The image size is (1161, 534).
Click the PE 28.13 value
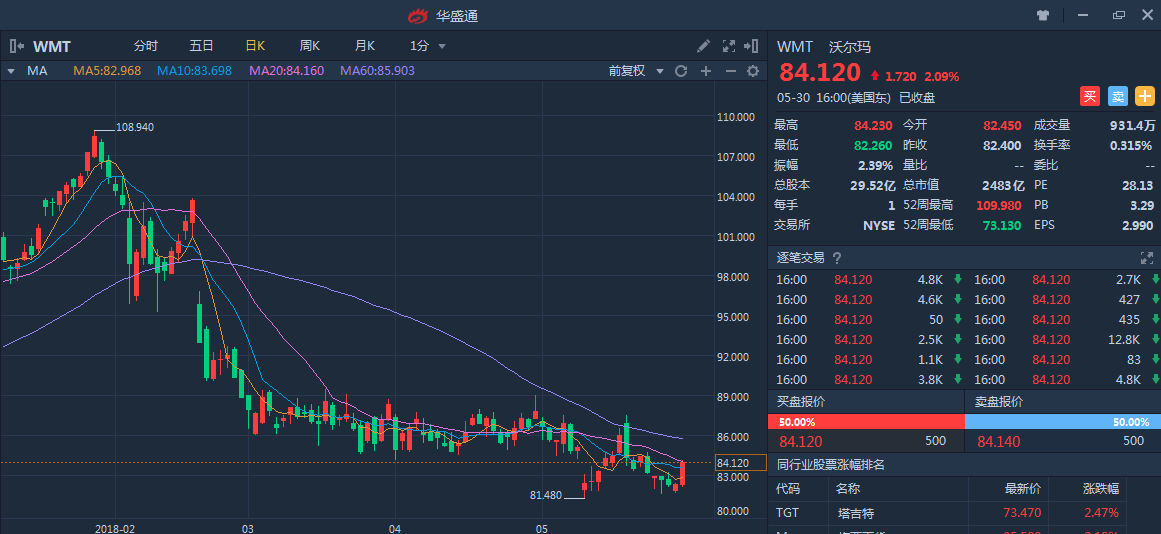pos(1138,185)
